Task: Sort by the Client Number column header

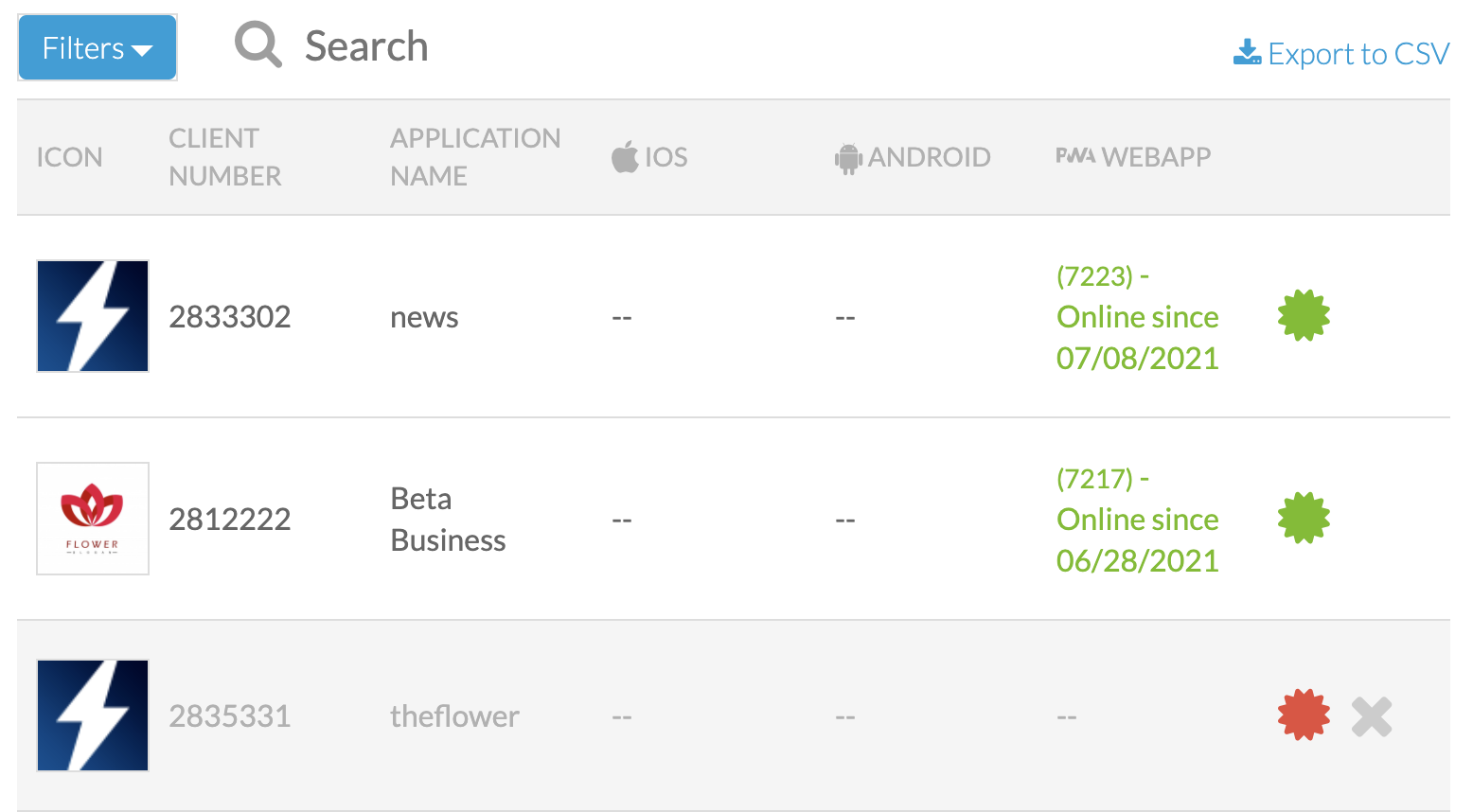Action: [x=225, y=157]
